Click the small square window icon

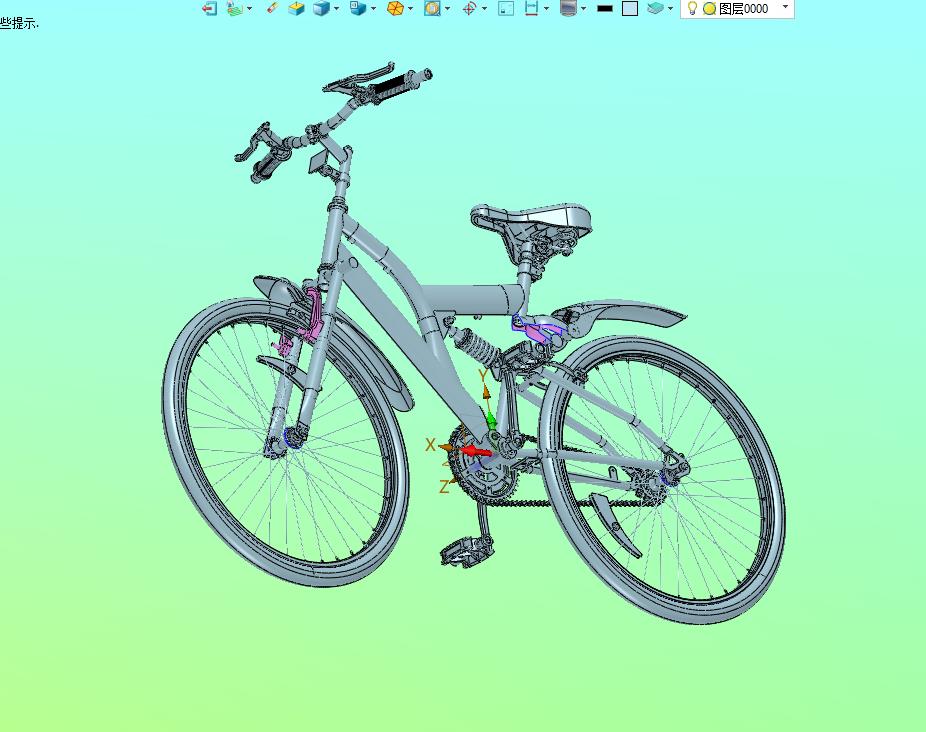click(506, 8)
